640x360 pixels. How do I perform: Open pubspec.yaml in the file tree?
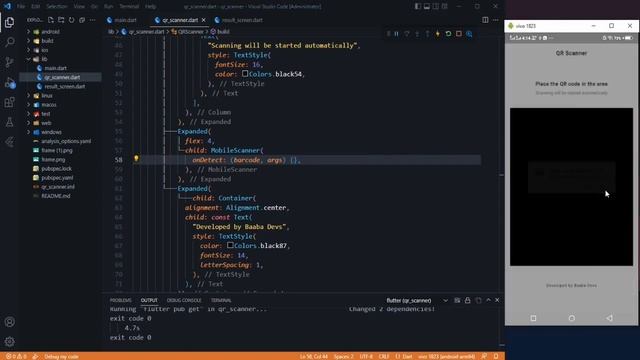(57, 178)
